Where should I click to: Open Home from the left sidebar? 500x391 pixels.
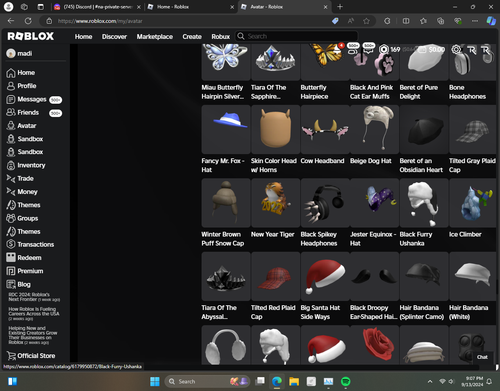pos(21,73)
